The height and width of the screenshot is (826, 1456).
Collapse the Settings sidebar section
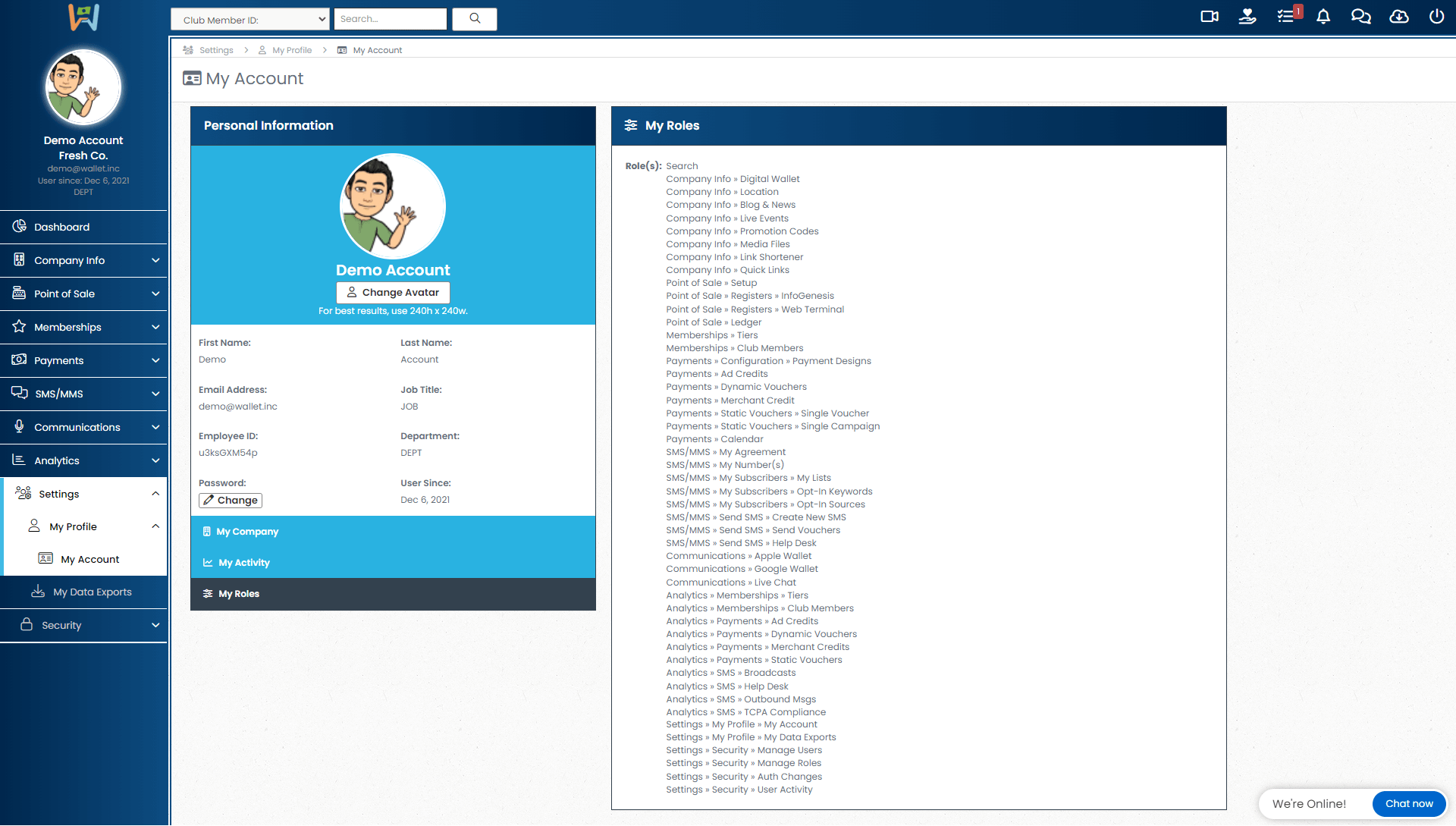[83, 494]
